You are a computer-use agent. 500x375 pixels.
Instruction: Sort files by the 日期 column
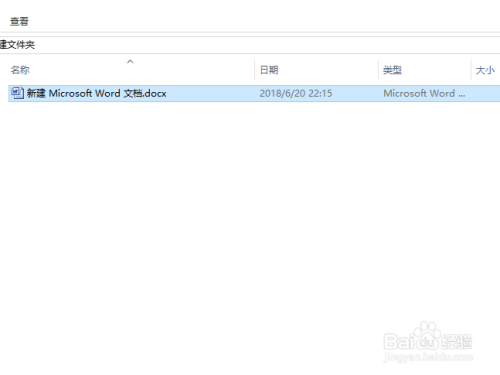click(x=269, y=70)
